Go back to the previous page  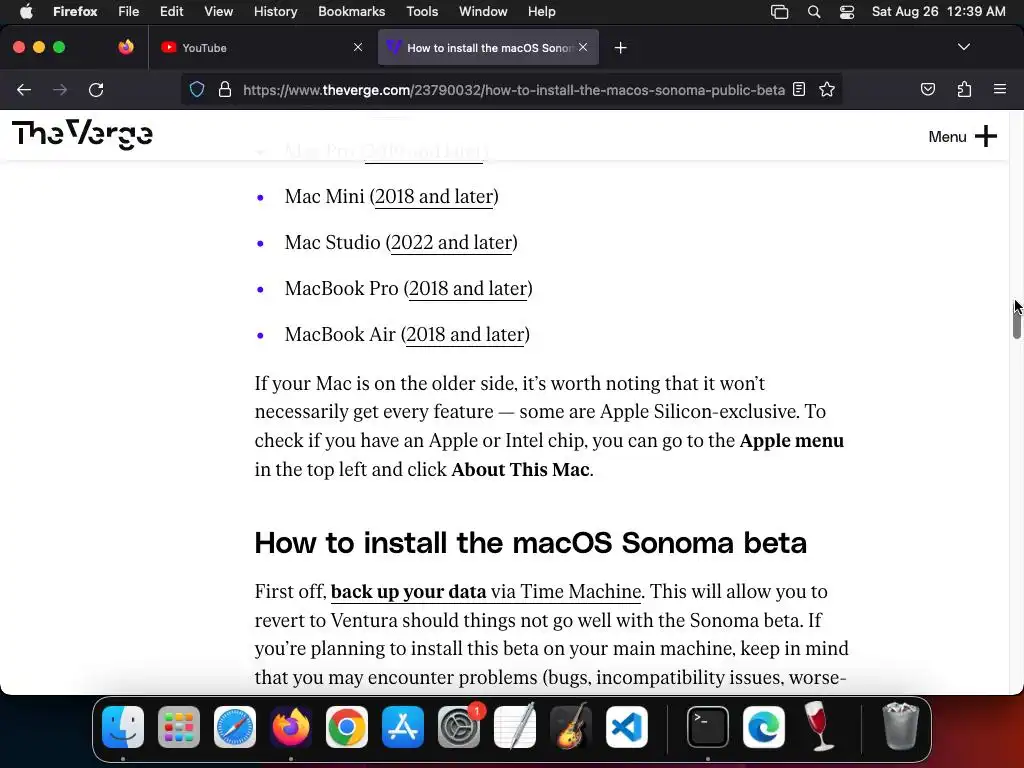coord(24,89)
